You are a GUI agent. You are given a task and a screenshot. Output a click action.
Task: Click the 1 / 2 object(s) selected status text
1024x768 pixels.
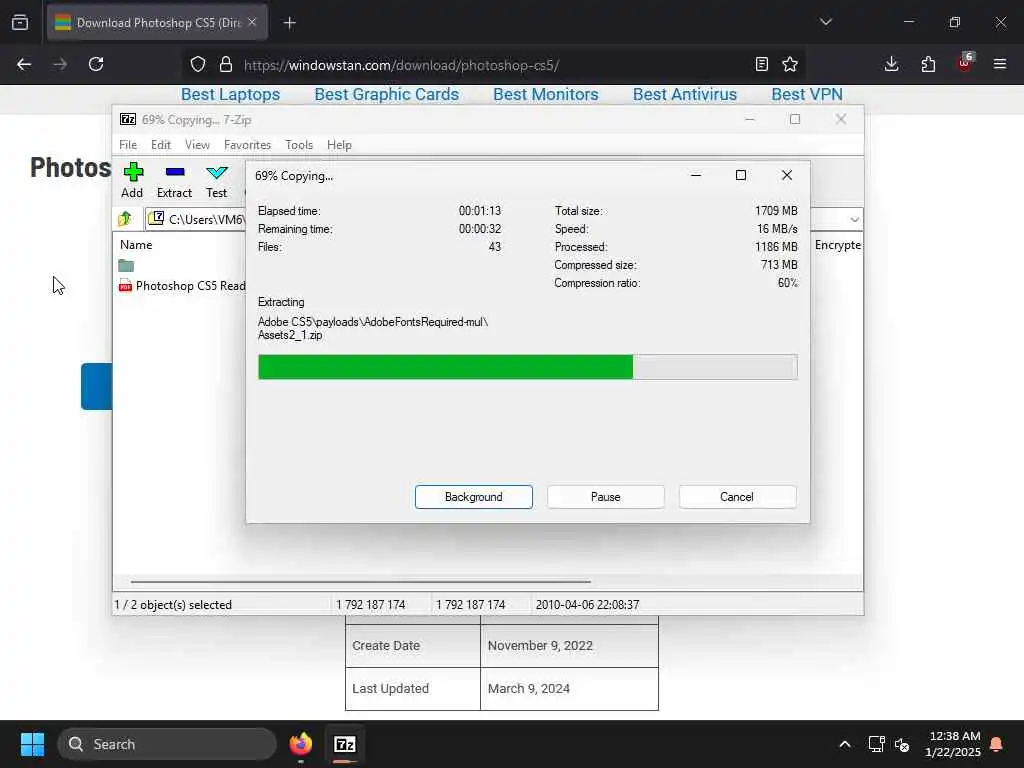point(173,605)
